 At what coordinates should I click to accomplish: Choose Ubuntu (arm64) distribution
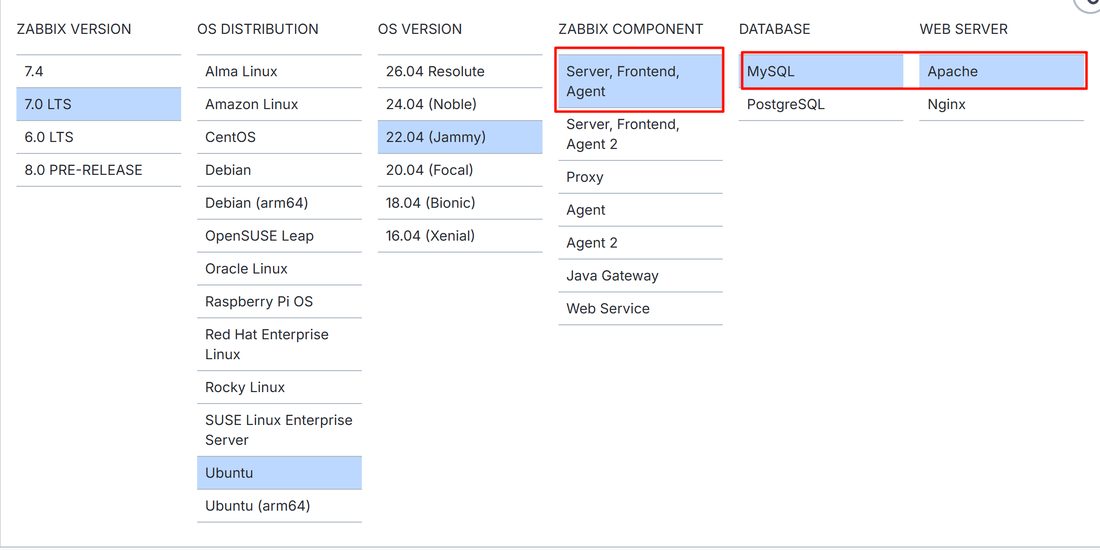click(x=279, y=506)
